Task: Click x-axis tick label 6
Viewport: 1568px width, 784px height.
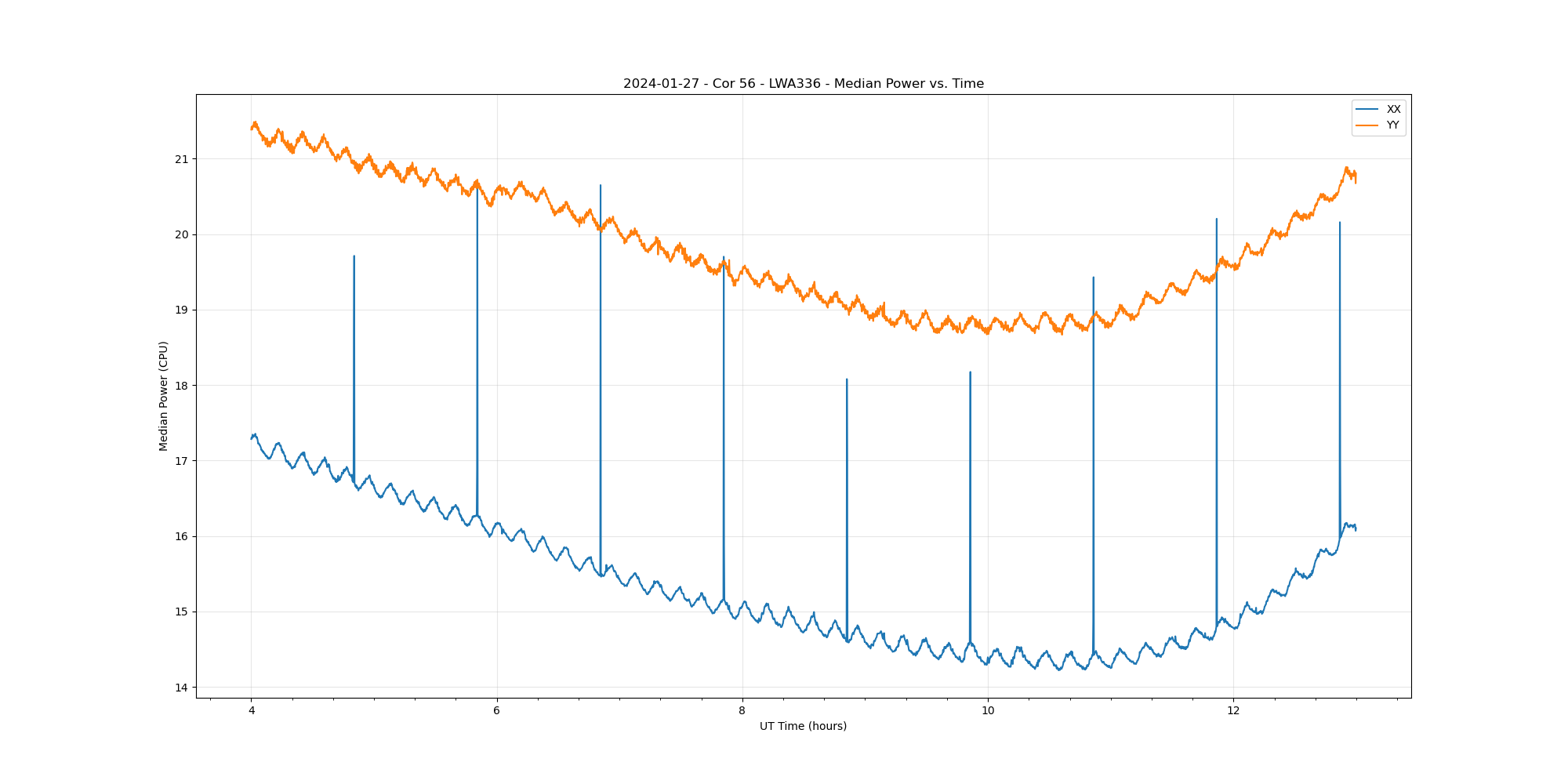Action: (496, 711)
